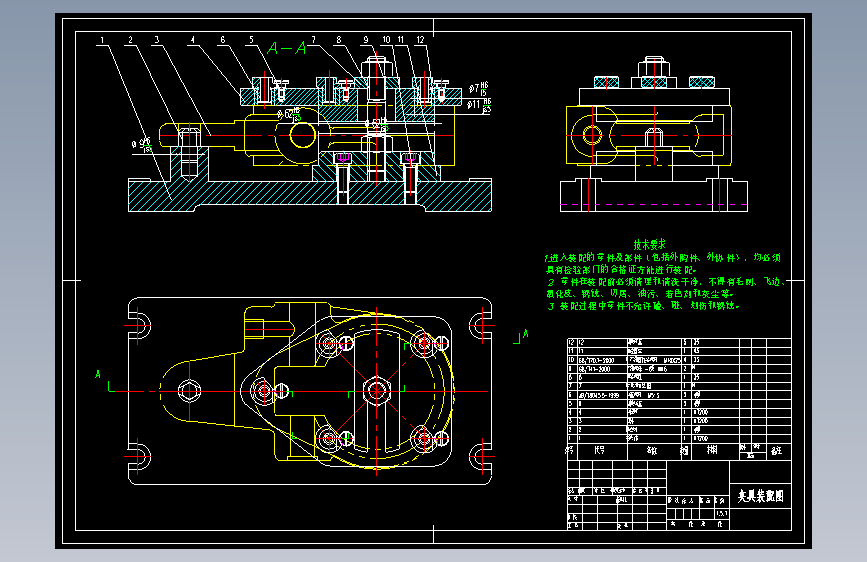Click part callout number 12 above section view
Screen dimensions: 867x562
[x=420, y=40]
